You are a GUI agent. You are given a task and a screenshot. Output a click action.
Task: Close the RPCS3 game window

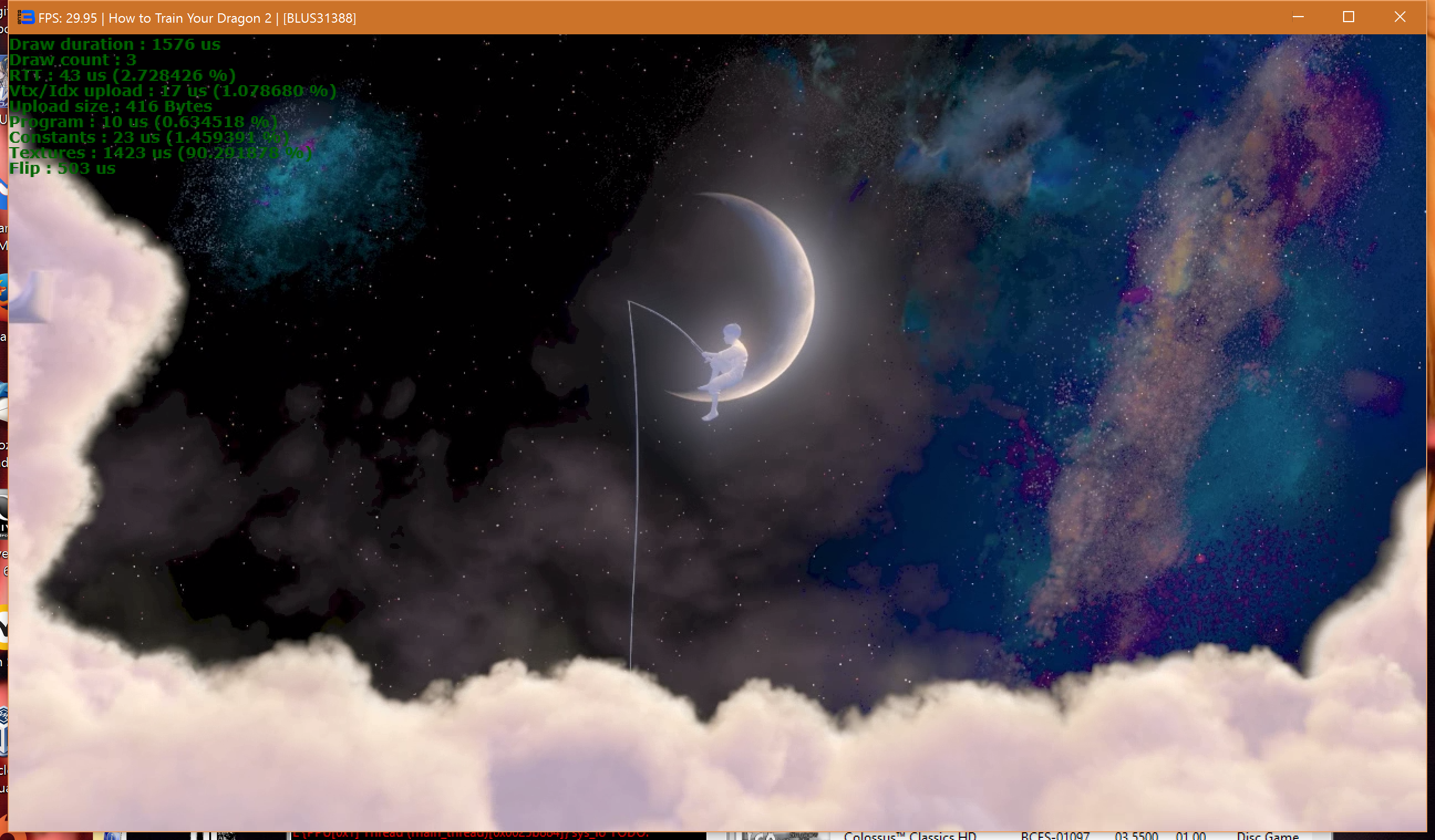point(1400,17)
